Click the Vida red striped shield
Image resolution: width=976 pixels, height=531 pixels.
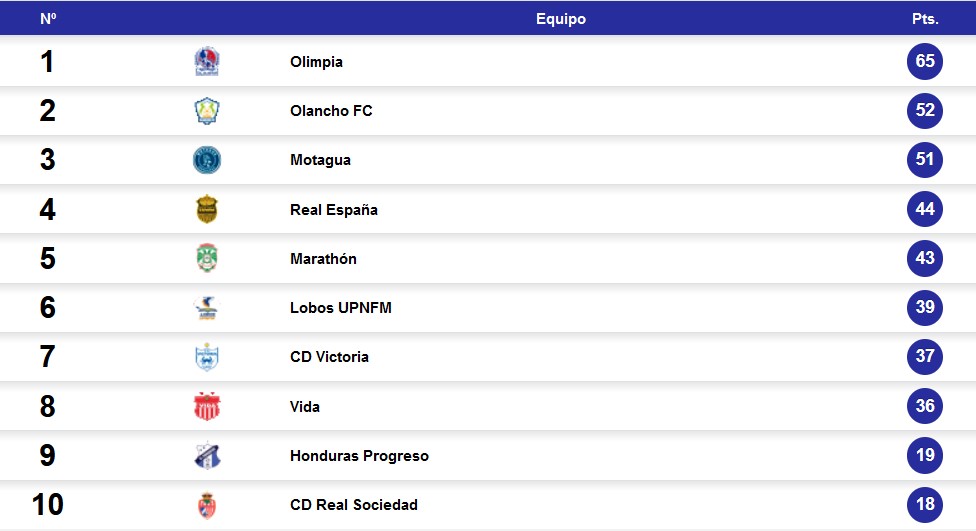[207, 406]
